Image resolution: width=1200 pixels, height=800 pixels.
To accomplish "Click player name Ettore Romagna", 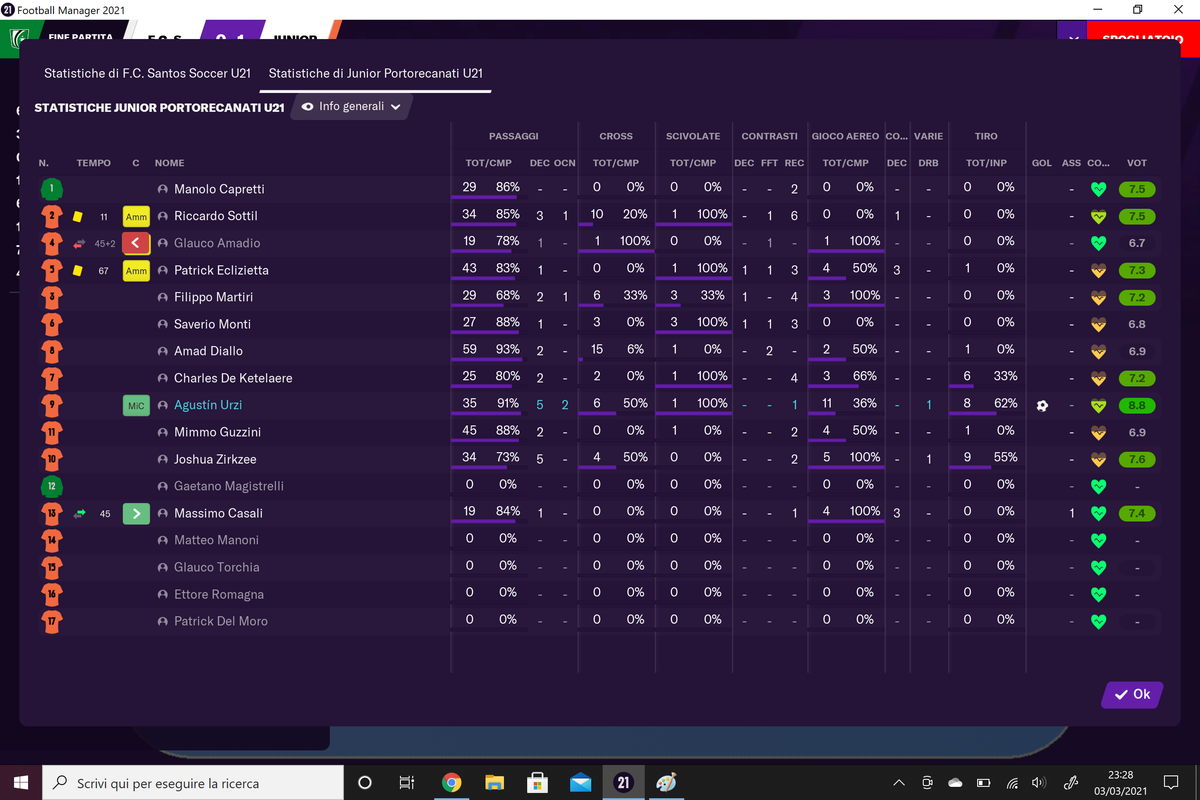I will tap(219, 594).
